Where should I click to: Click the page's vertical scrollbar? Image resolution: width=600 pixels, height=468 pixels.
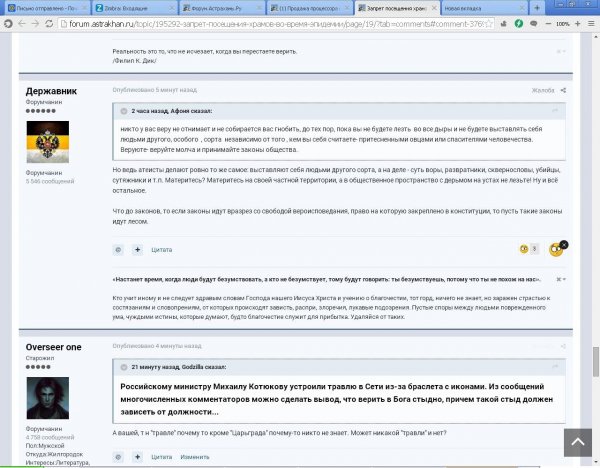[595, 250]
